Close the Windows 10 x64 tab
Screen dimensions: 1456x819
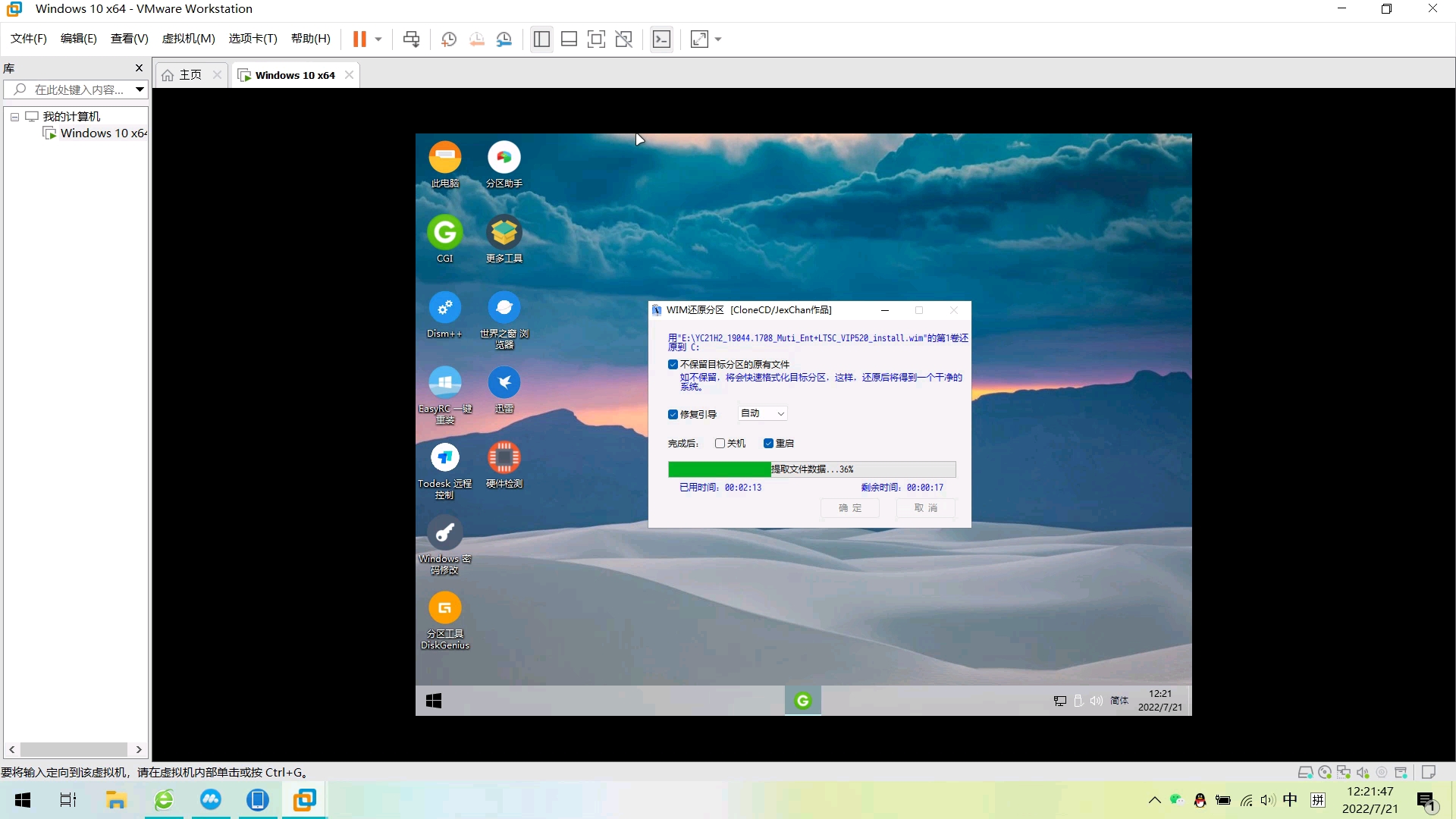pyautogui.click(x=349, y=75)
